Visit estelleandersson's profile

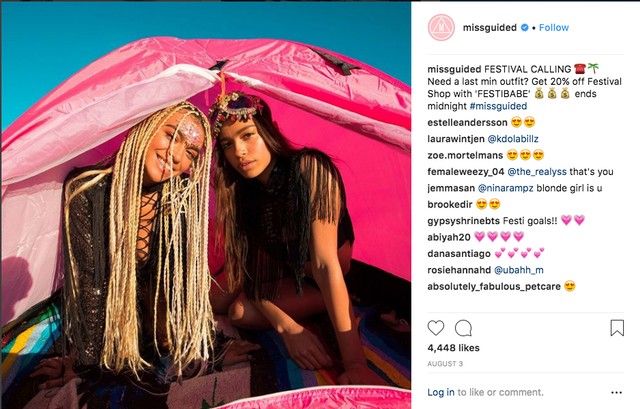click(467, 122)
